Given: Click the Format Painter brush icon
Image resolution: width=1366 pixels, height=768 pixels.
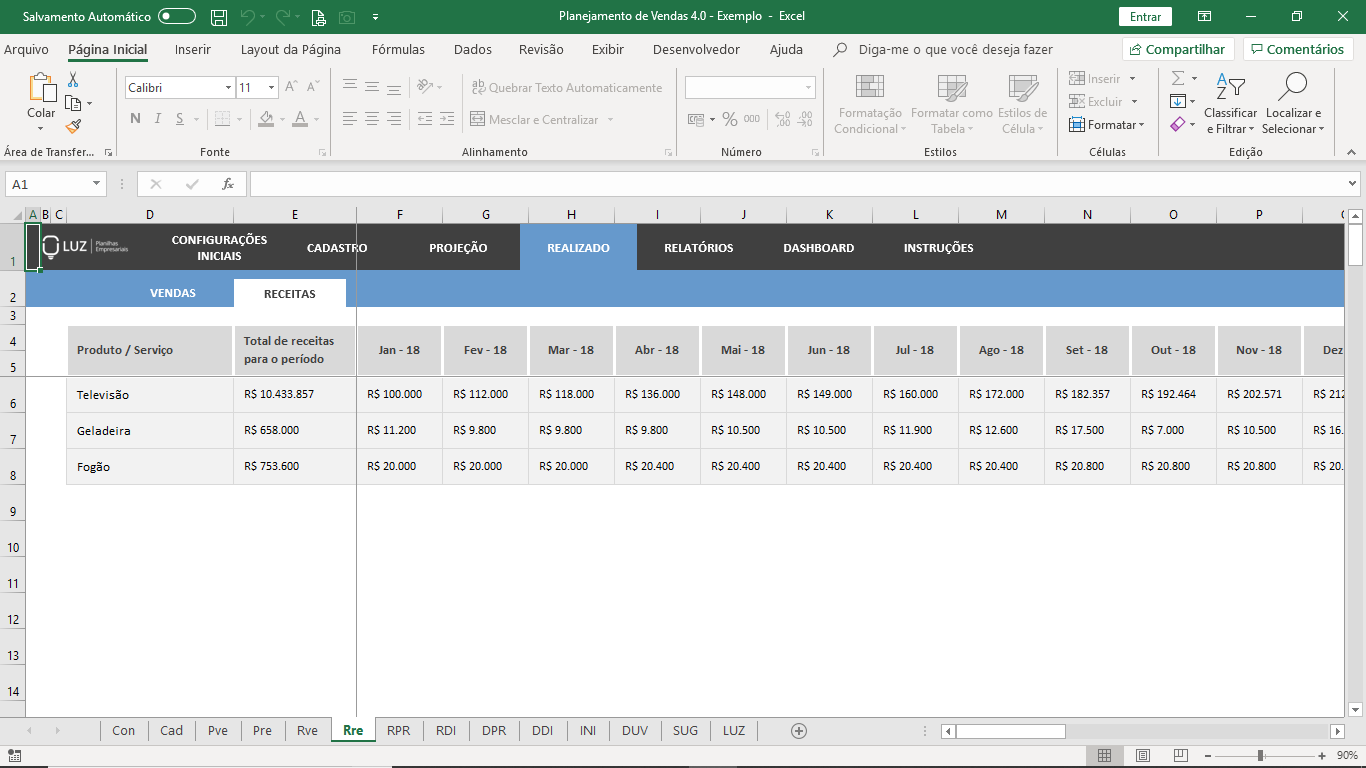Looking at the screenshot, I should [73, 127].
